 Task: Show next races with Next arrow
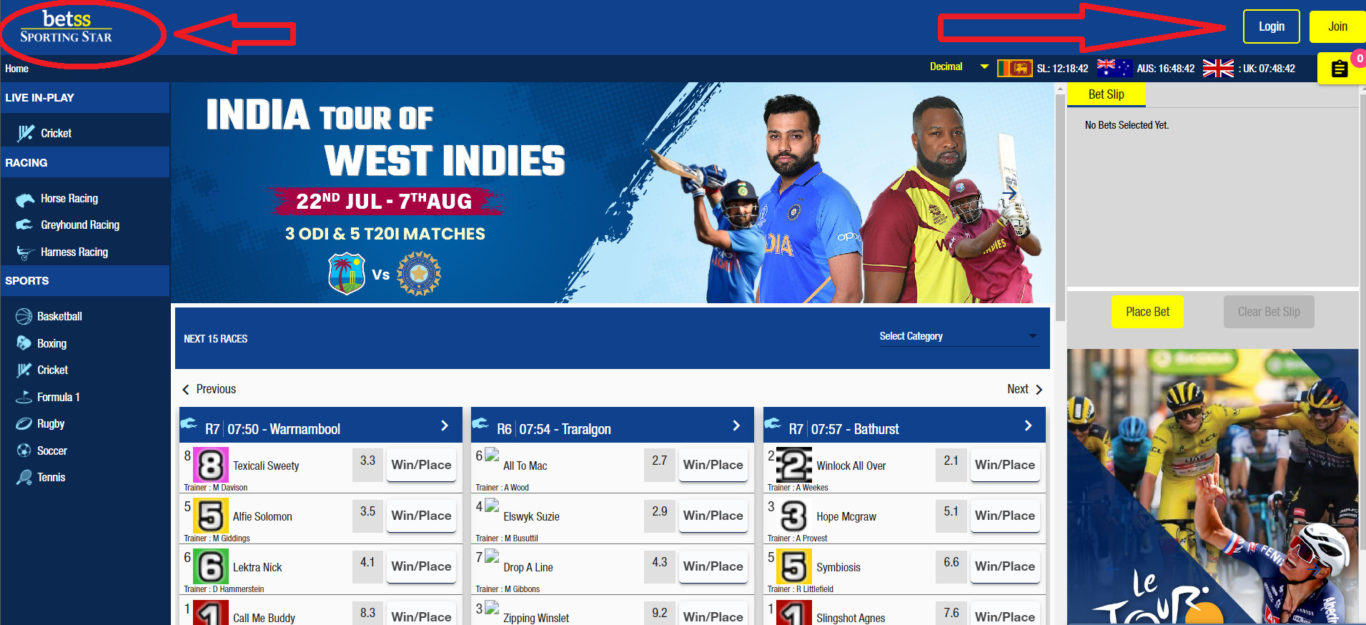tap(1025, 389)
